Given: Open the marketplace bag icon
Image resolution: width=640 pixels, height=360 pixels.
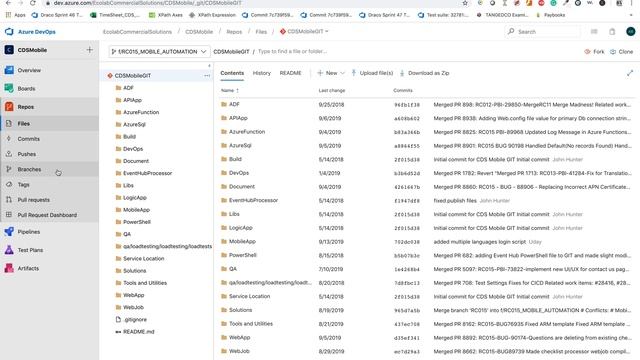Looking at the screenshot, I should [x=612, y=31].
